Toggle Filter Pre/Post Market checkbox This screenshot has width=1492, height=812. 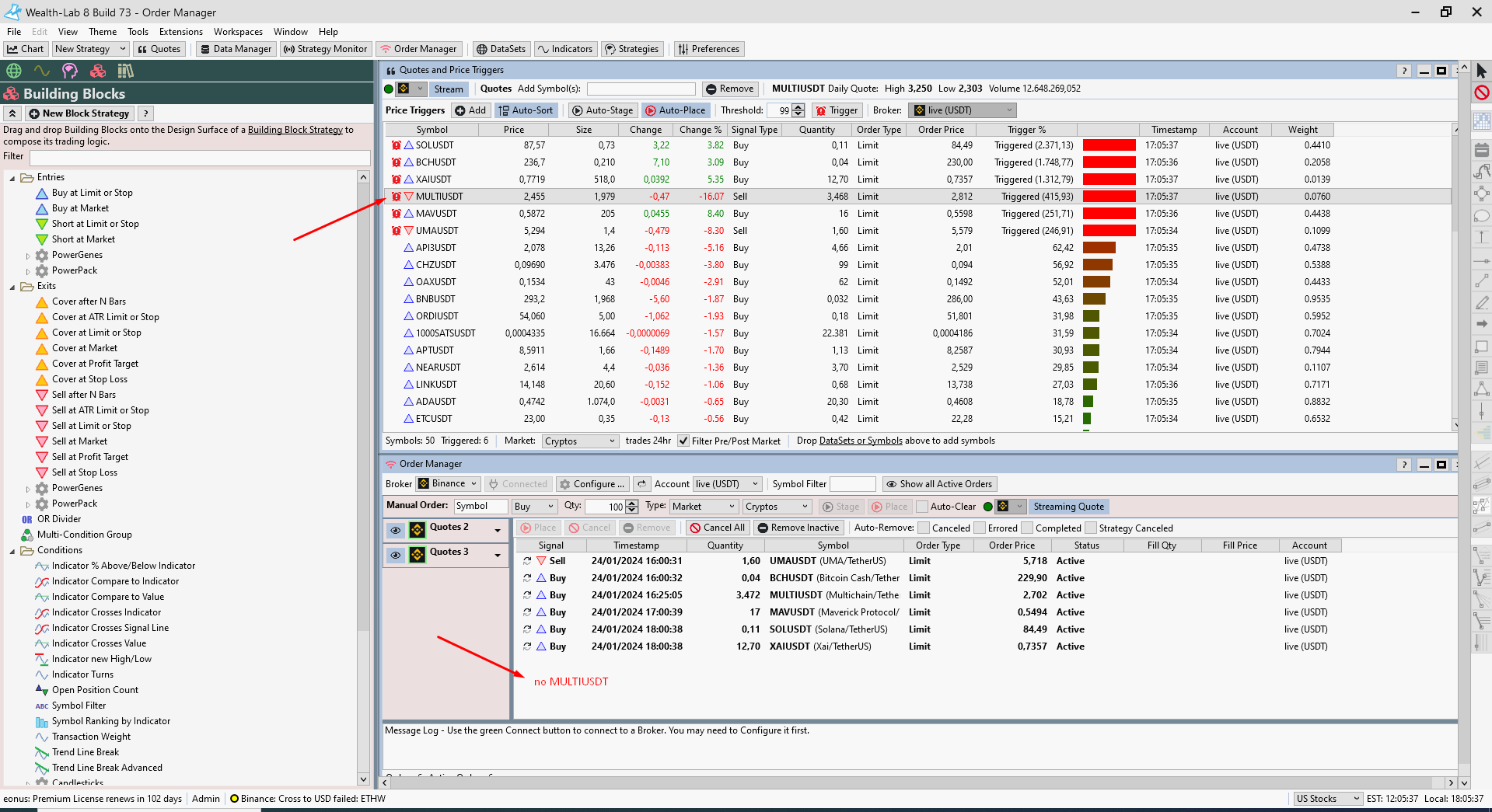[x=683, y=441]
